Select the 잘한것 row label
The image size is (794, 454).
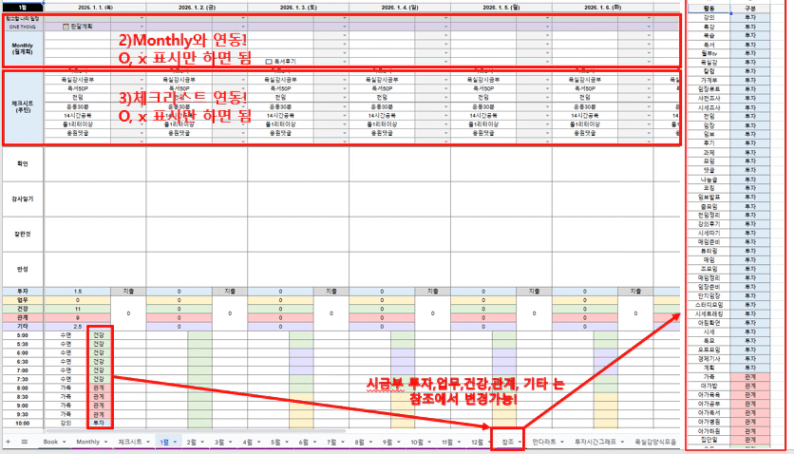point(22,234)
